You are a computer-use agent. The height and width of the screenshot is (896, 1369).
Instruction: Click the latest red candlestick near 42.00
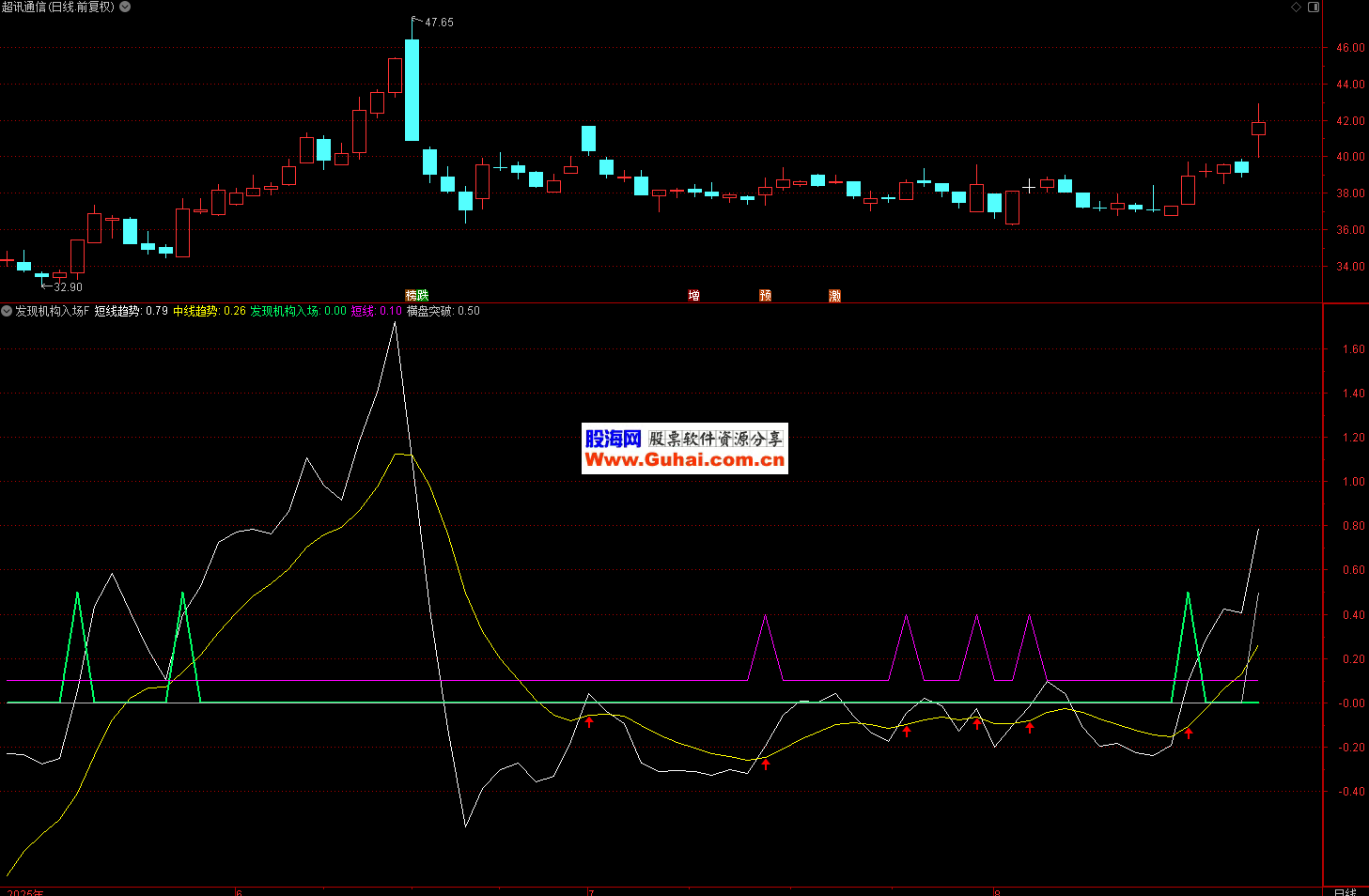point(1258,129)
